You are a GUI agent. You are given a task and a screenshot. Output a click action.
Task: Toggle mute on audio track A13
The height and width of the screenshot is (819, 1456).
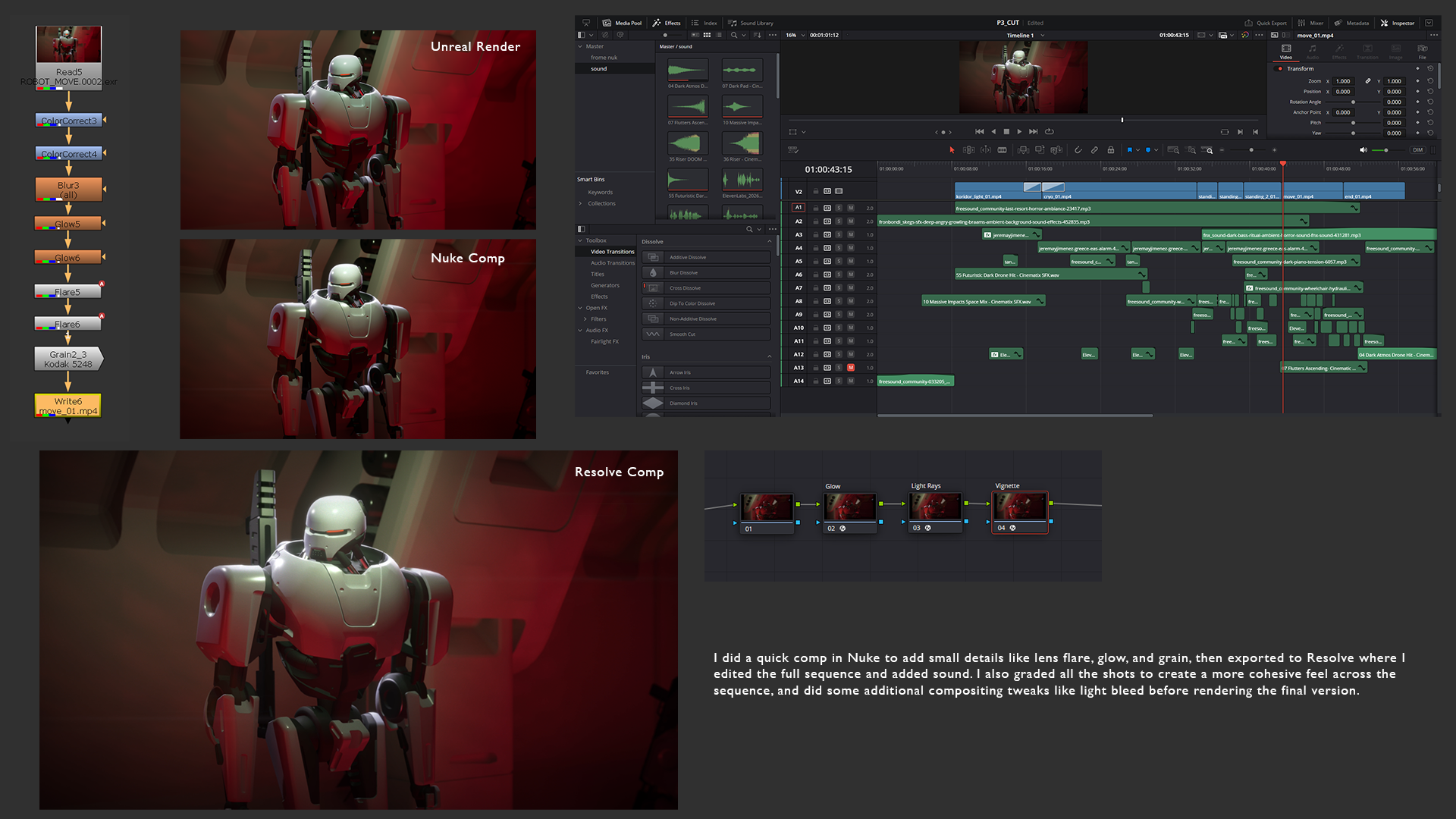(x=850, y=368)
